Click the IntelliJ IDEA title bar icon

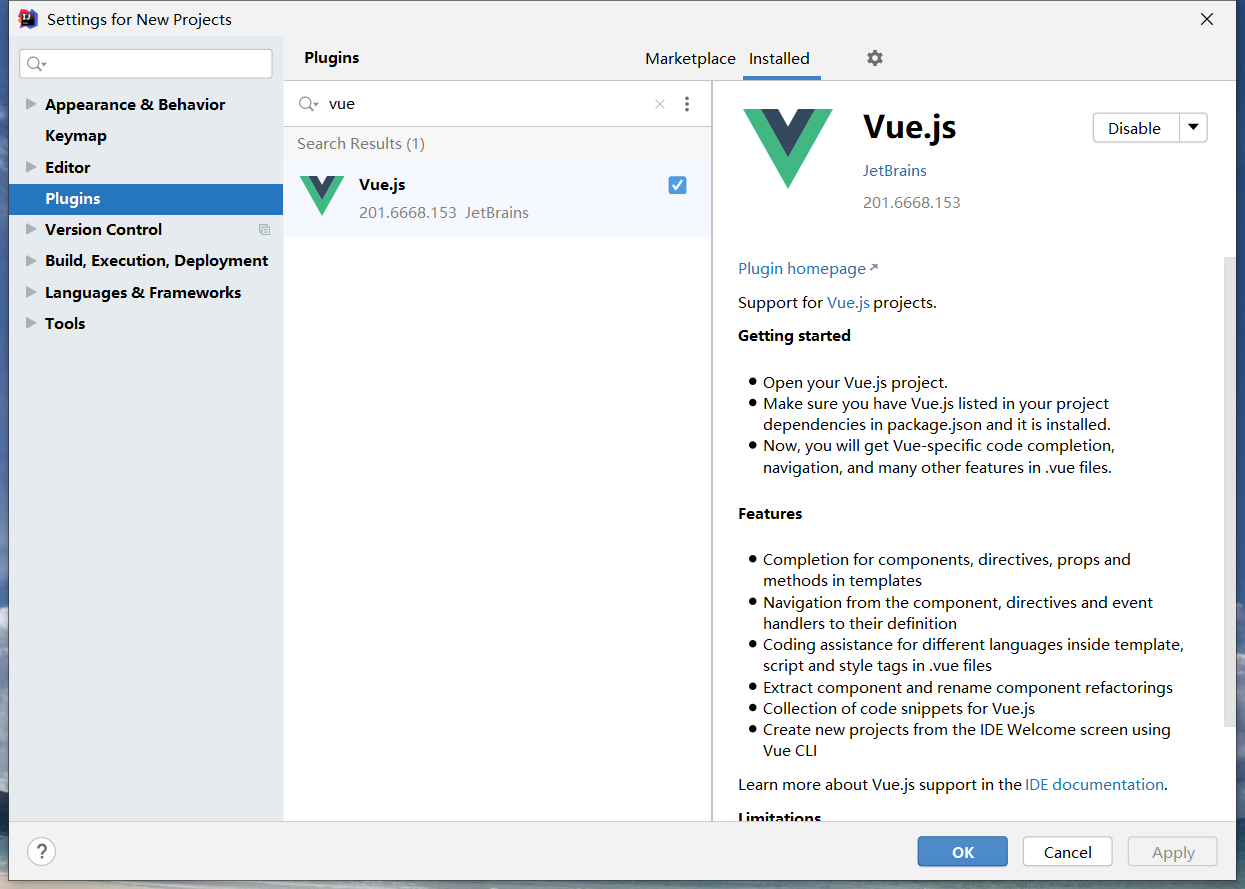click(28, 19)
